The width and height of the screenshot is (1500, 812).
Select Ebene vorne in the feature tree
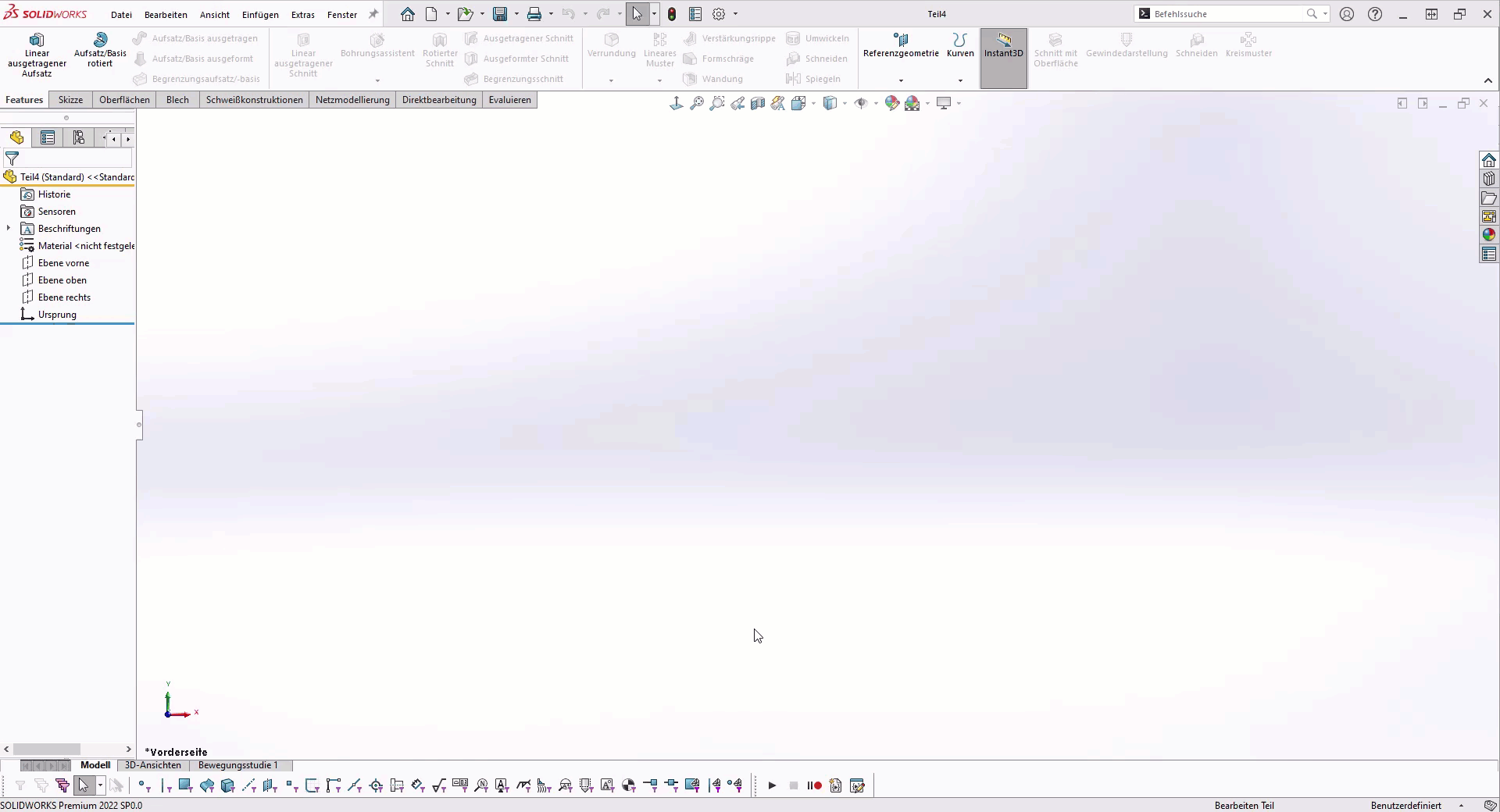(x=63, y=263)
